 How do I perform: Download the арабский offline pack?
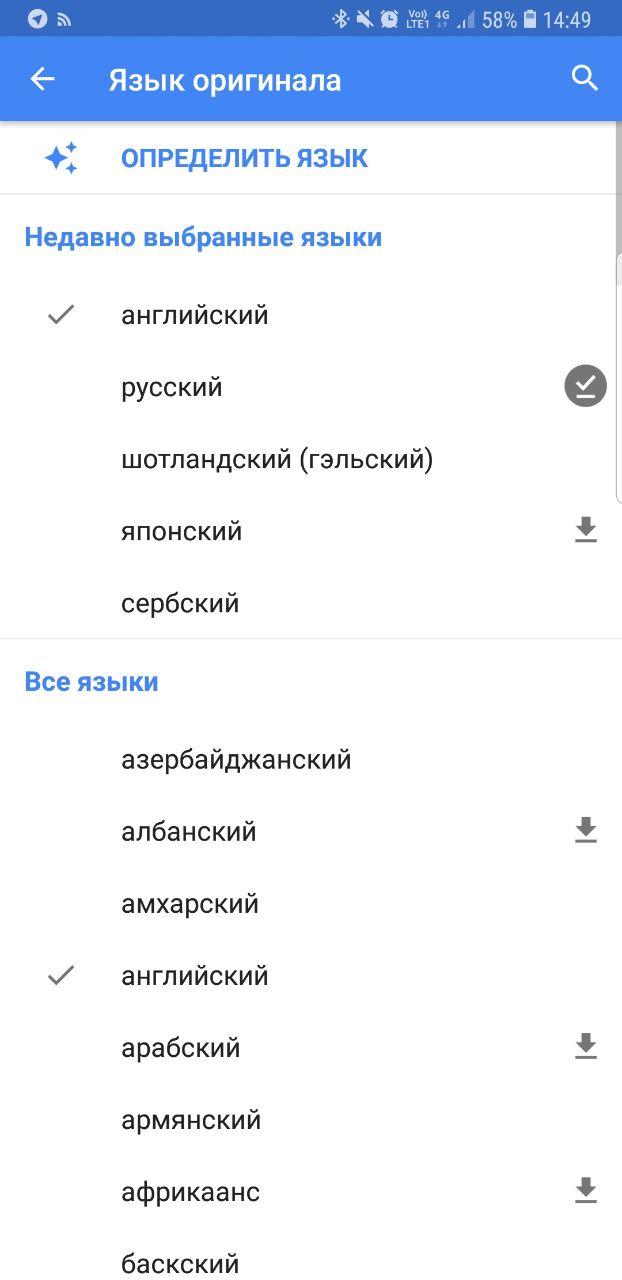click(586, 1047)
